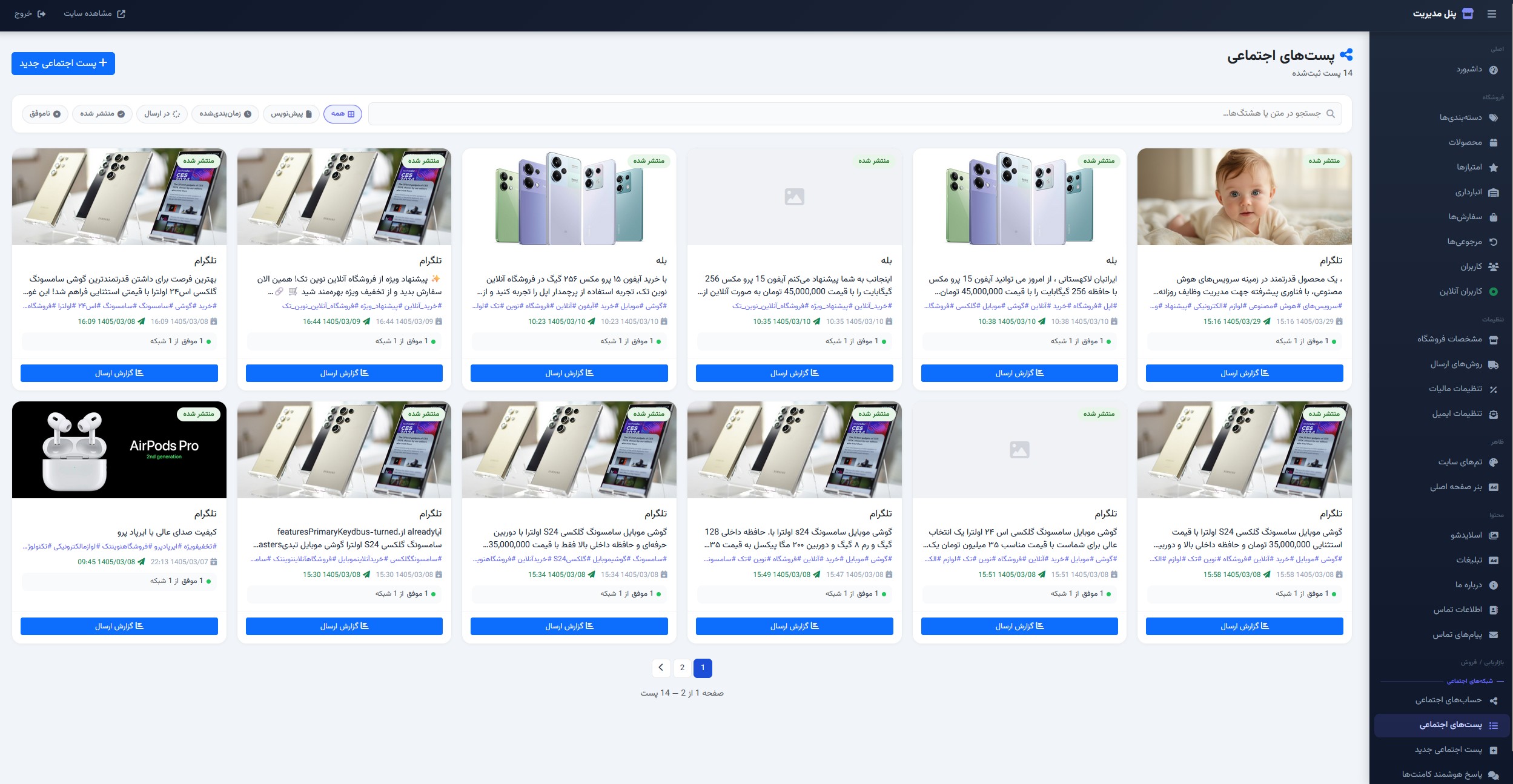Open Shipping Methods (روش‌های ارسال) truck icon

coord(1493,364)
